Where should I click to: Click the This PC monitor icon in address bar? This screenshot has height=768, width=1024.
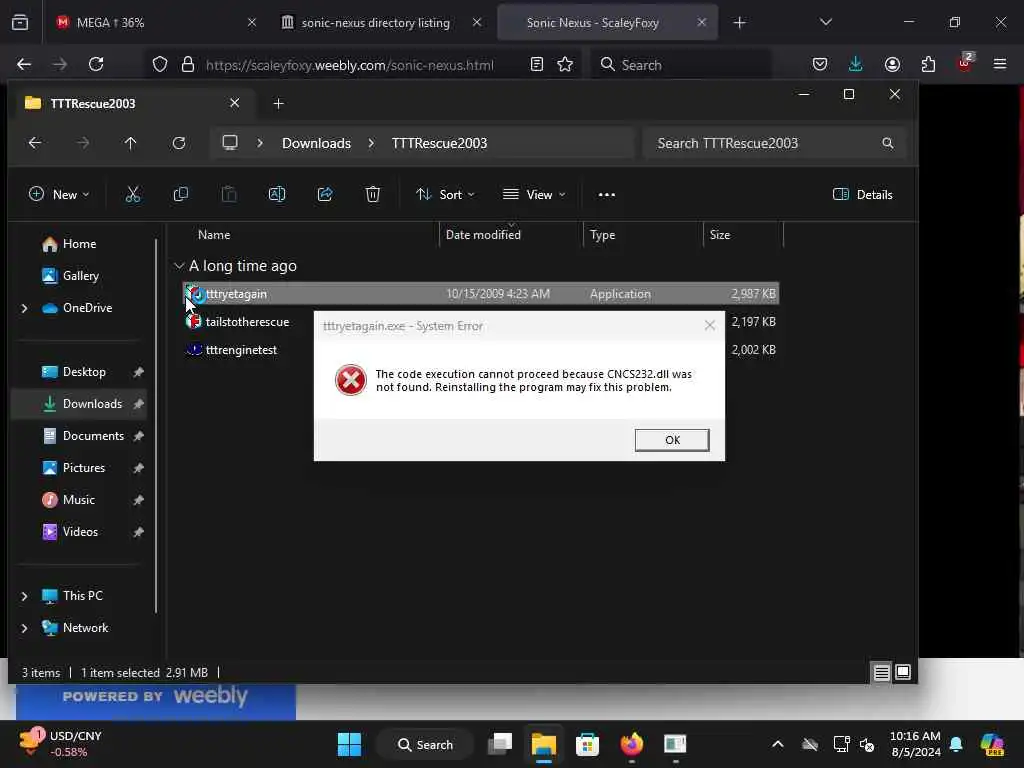click(230, 143)
